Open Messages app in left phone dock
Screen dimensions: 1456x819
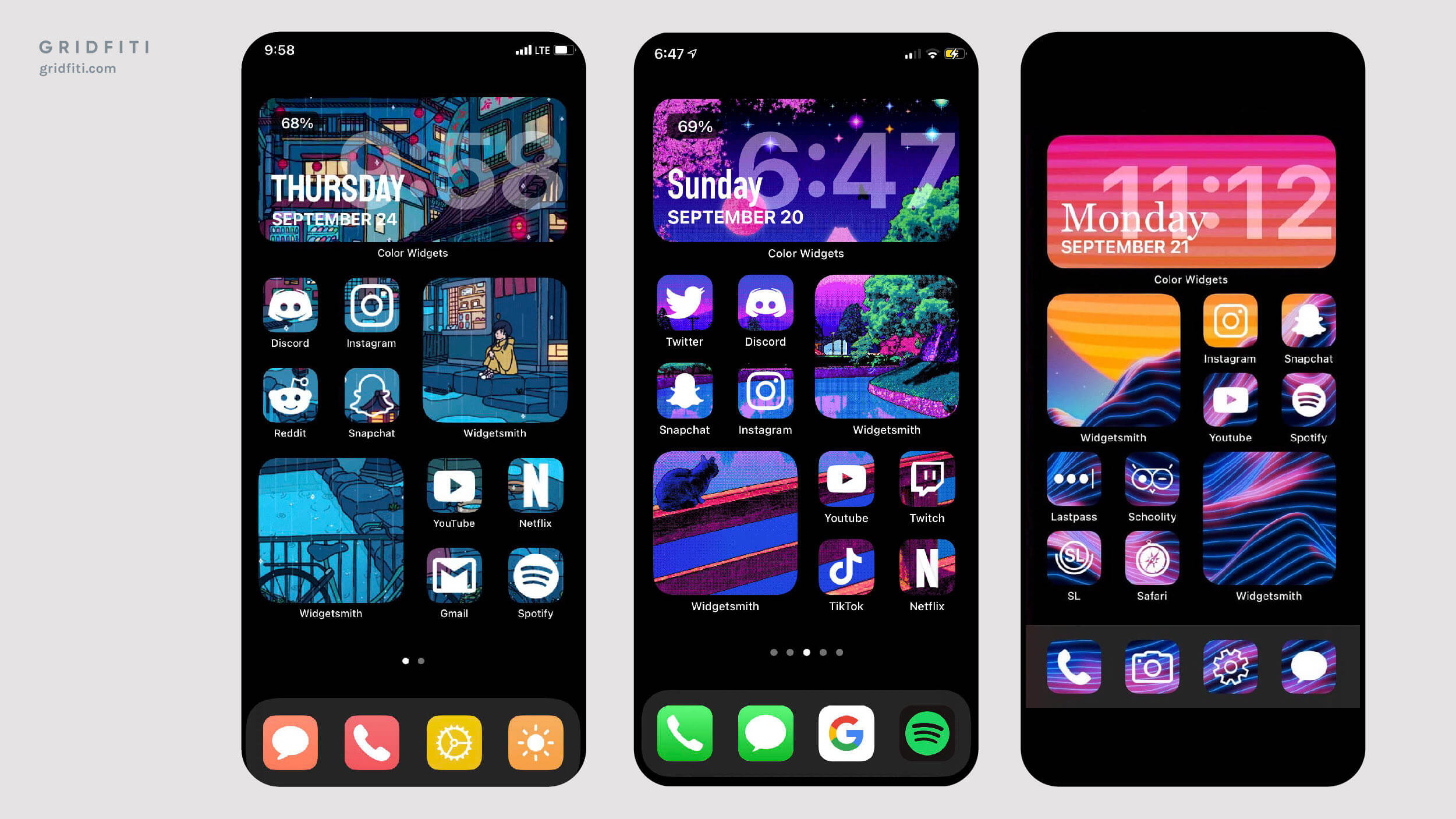pyautogui.click(x=290, y=741)
